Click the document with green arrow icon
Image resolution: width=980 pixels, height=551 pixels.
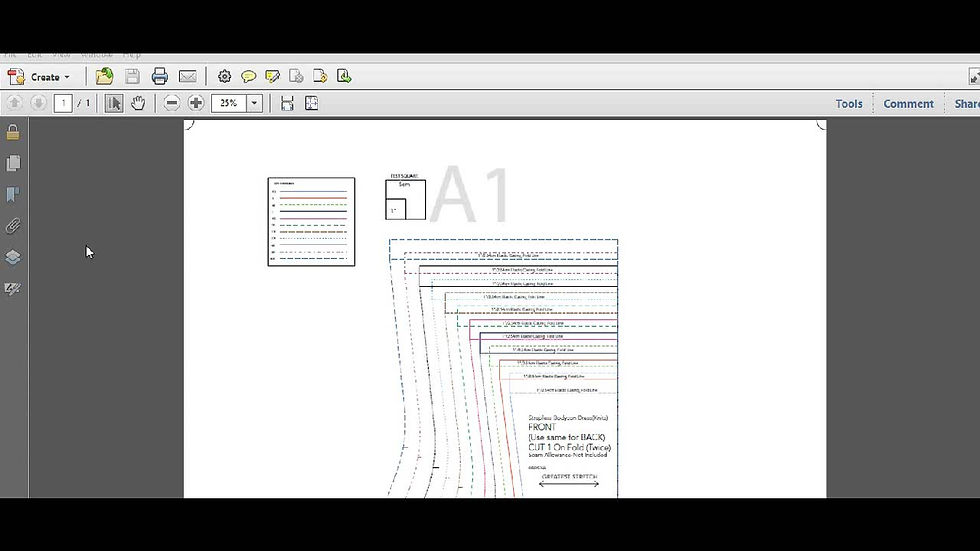[x=344, y=76]
